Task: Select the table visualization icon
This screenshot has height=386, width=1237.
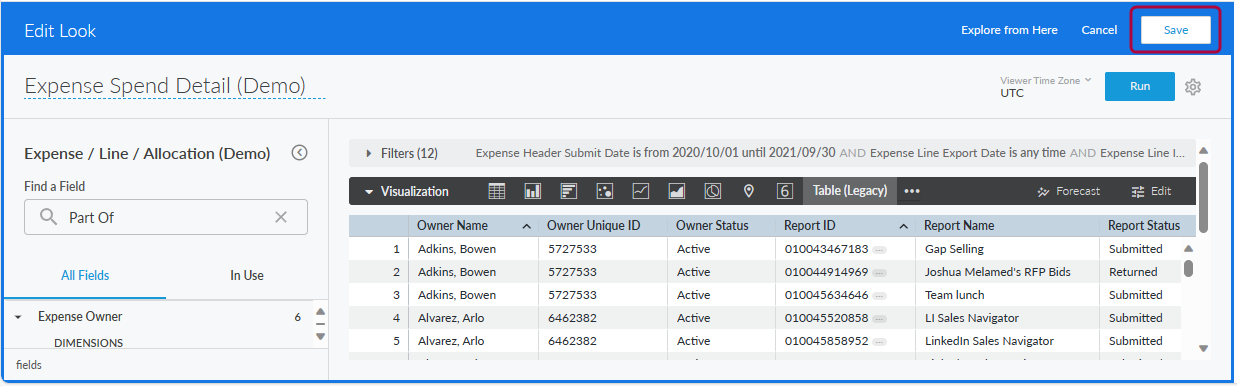Action: coord(496,191)
